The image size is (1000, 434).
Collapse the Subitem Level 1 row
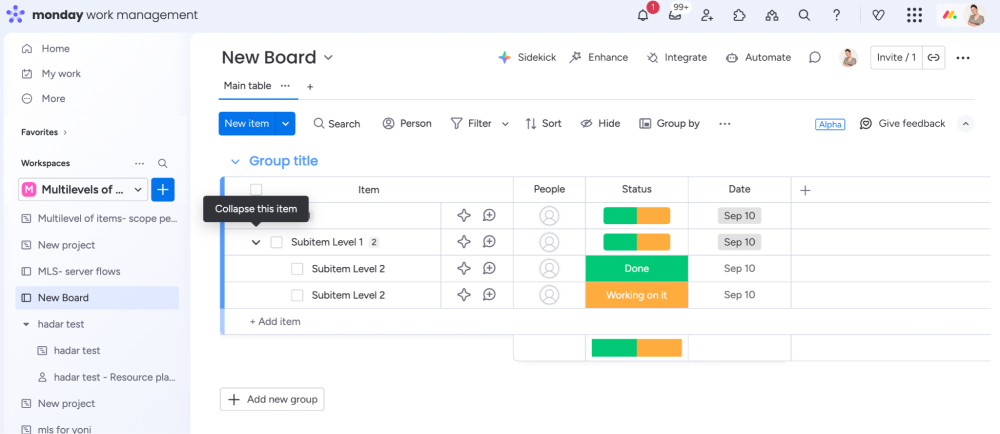[256, 242]
